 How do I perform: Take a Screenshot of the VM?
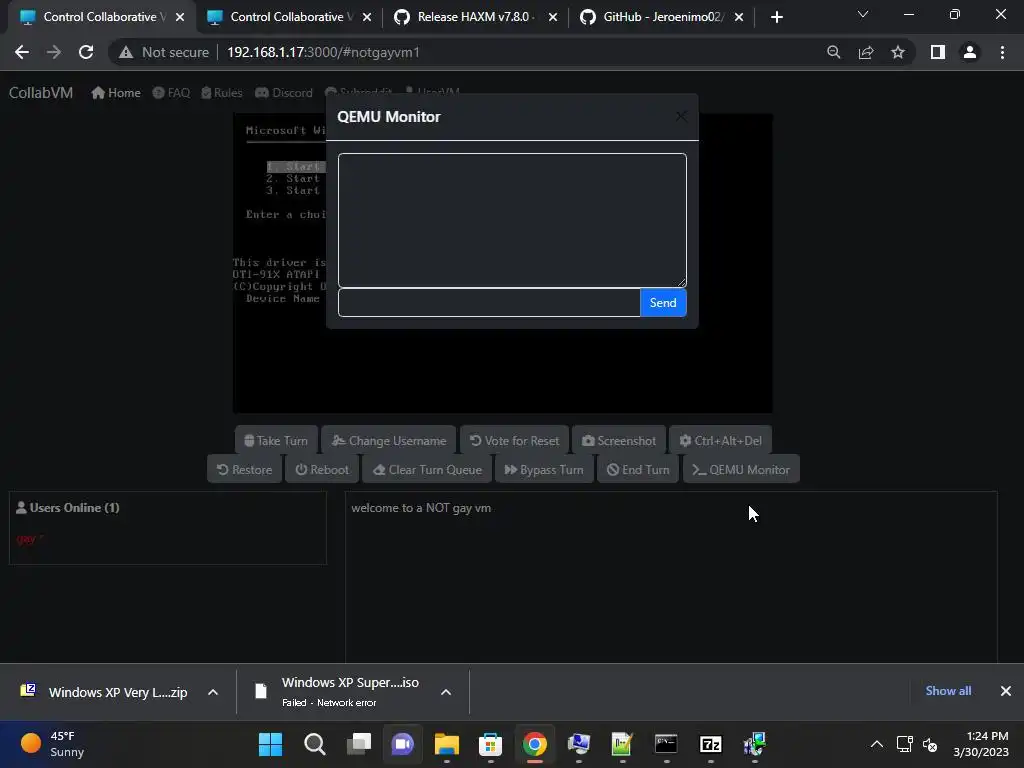(619, 441)
